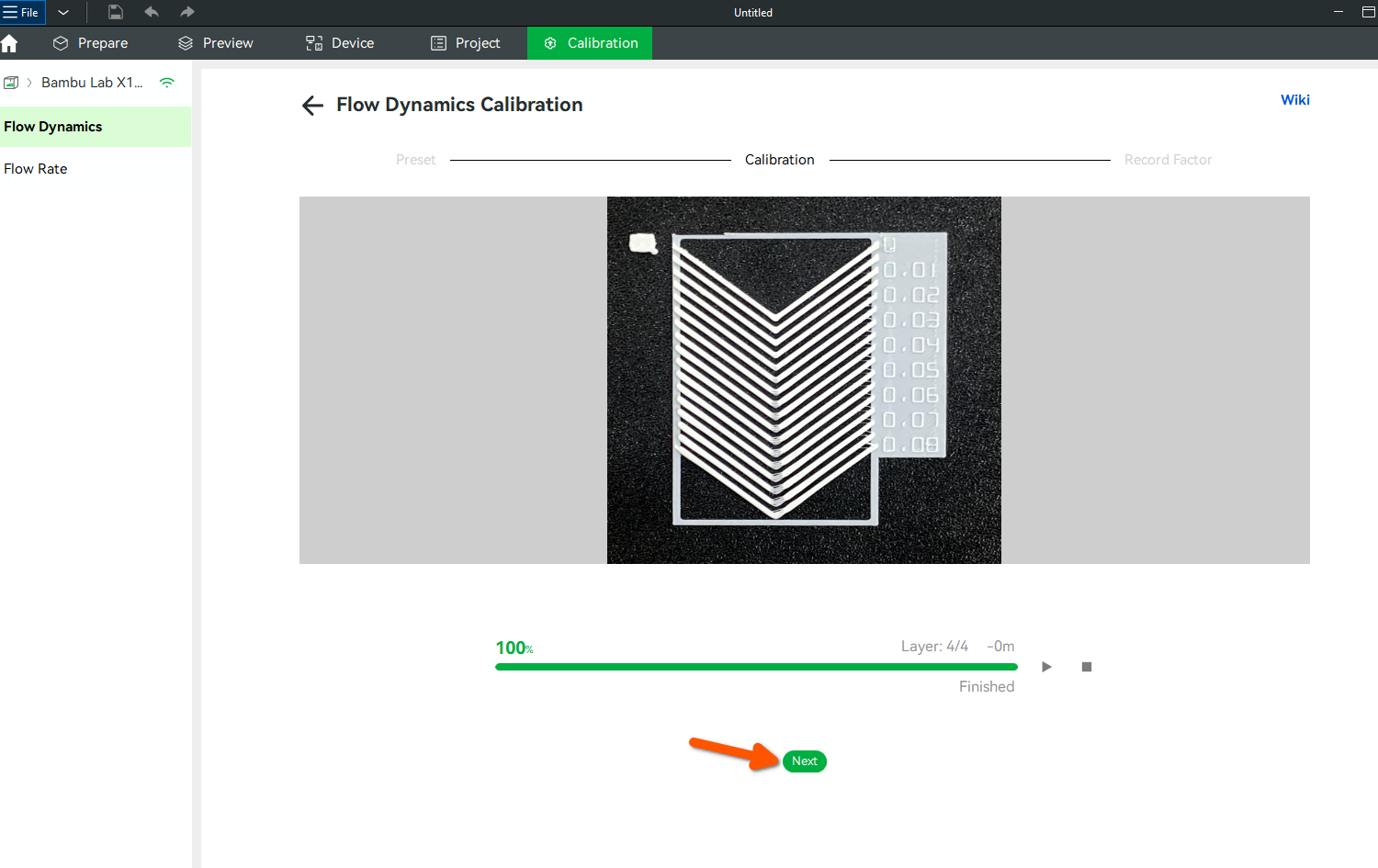Select Flow Dynamics in the sidebar
Viewport: 1378px width, 868px height.
coord(96,127)
